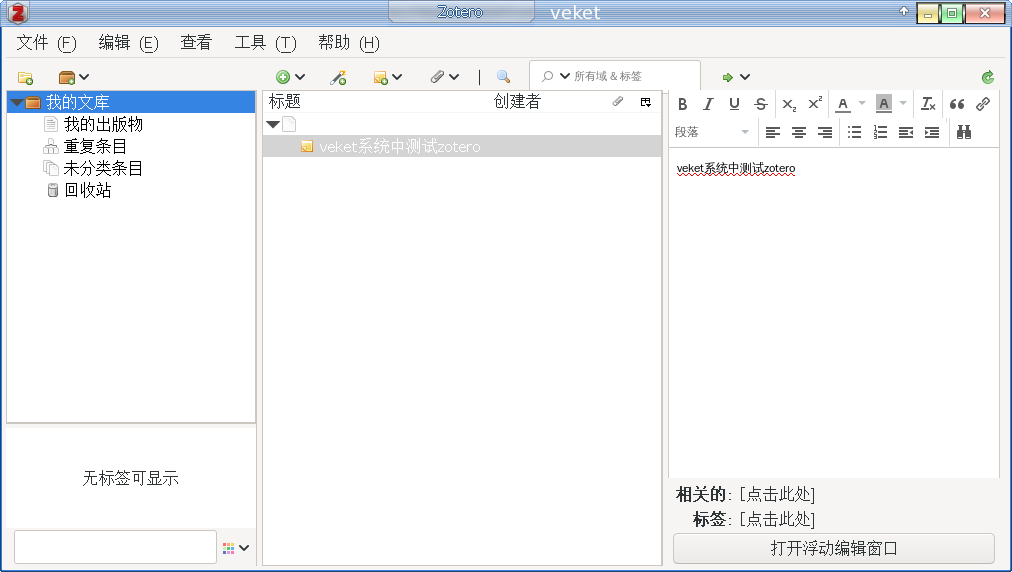Increase indent icon
Screen dimensions: 1012x572
[x=932, y=132]
